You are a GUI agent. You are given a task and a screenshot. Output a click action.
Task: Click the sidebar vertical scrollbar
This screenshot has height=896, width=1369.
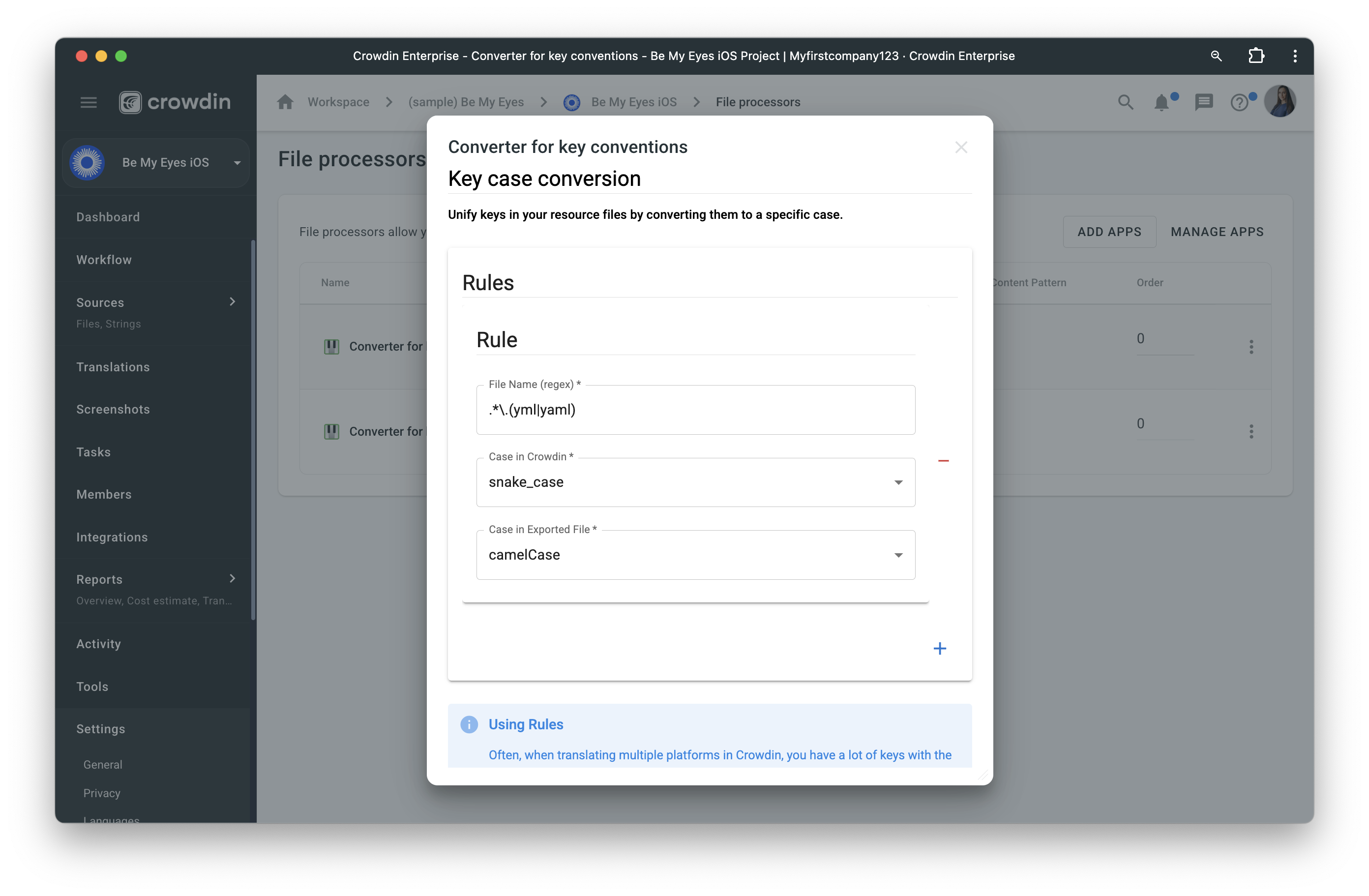point(253,430)
